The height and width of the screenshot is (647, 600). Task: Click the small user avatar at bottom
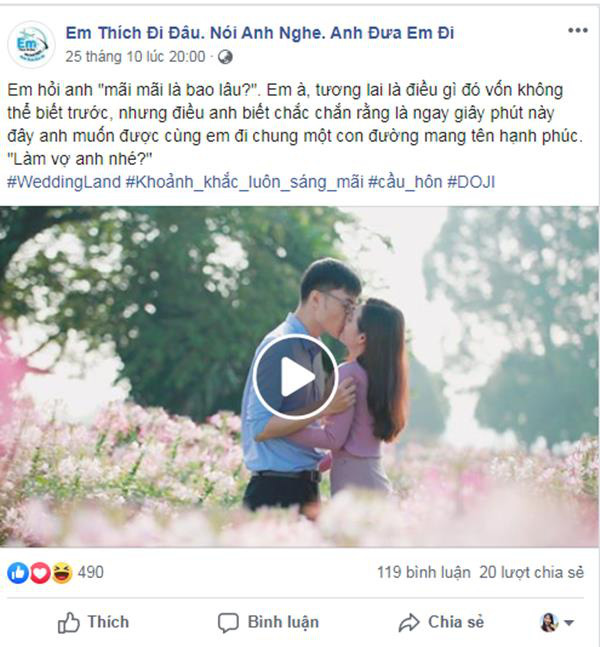coord(549,622)
